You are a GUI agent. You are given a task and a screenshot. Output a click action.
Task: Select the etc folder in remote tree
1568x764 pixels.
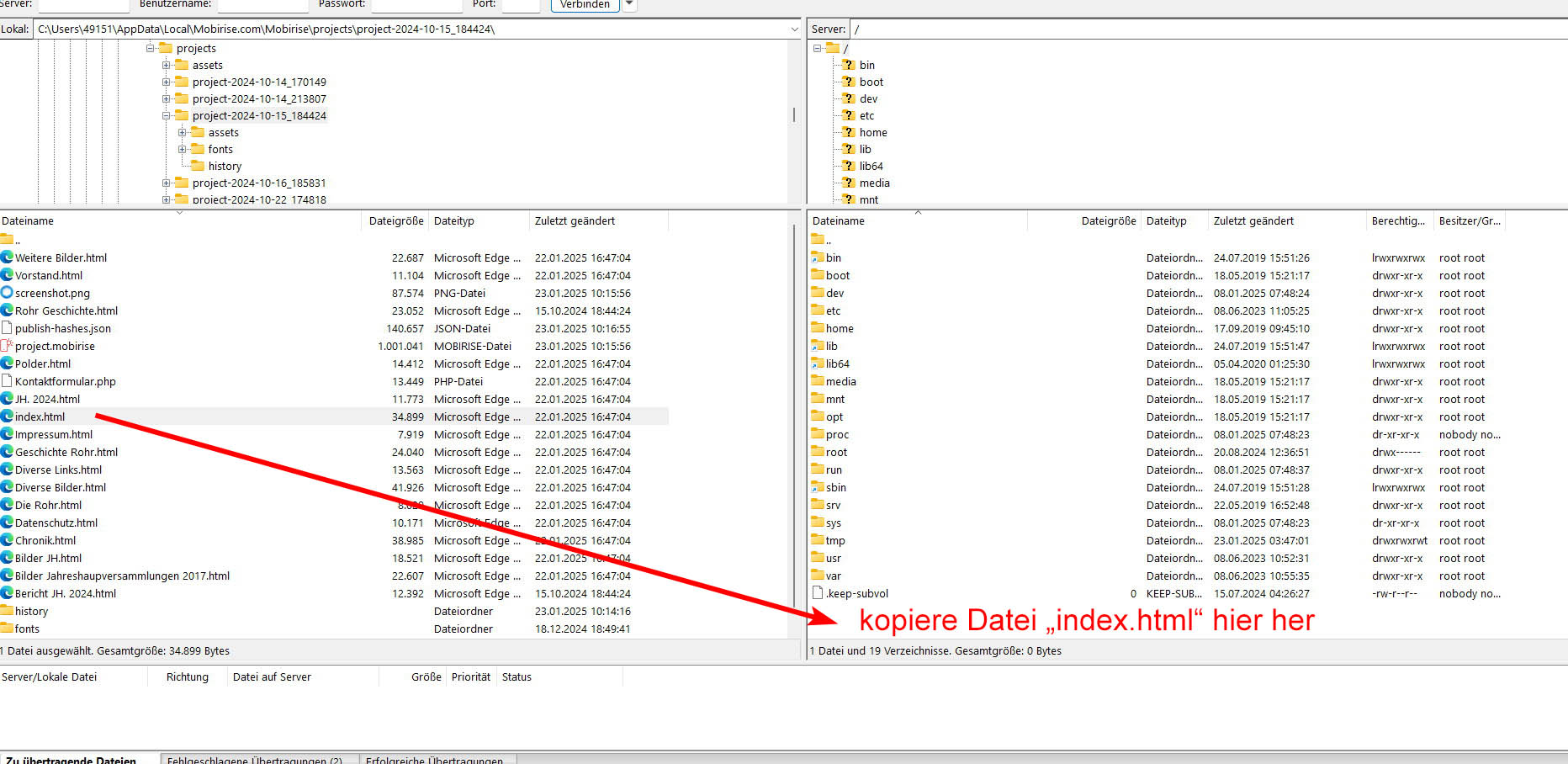pos(866,115)
